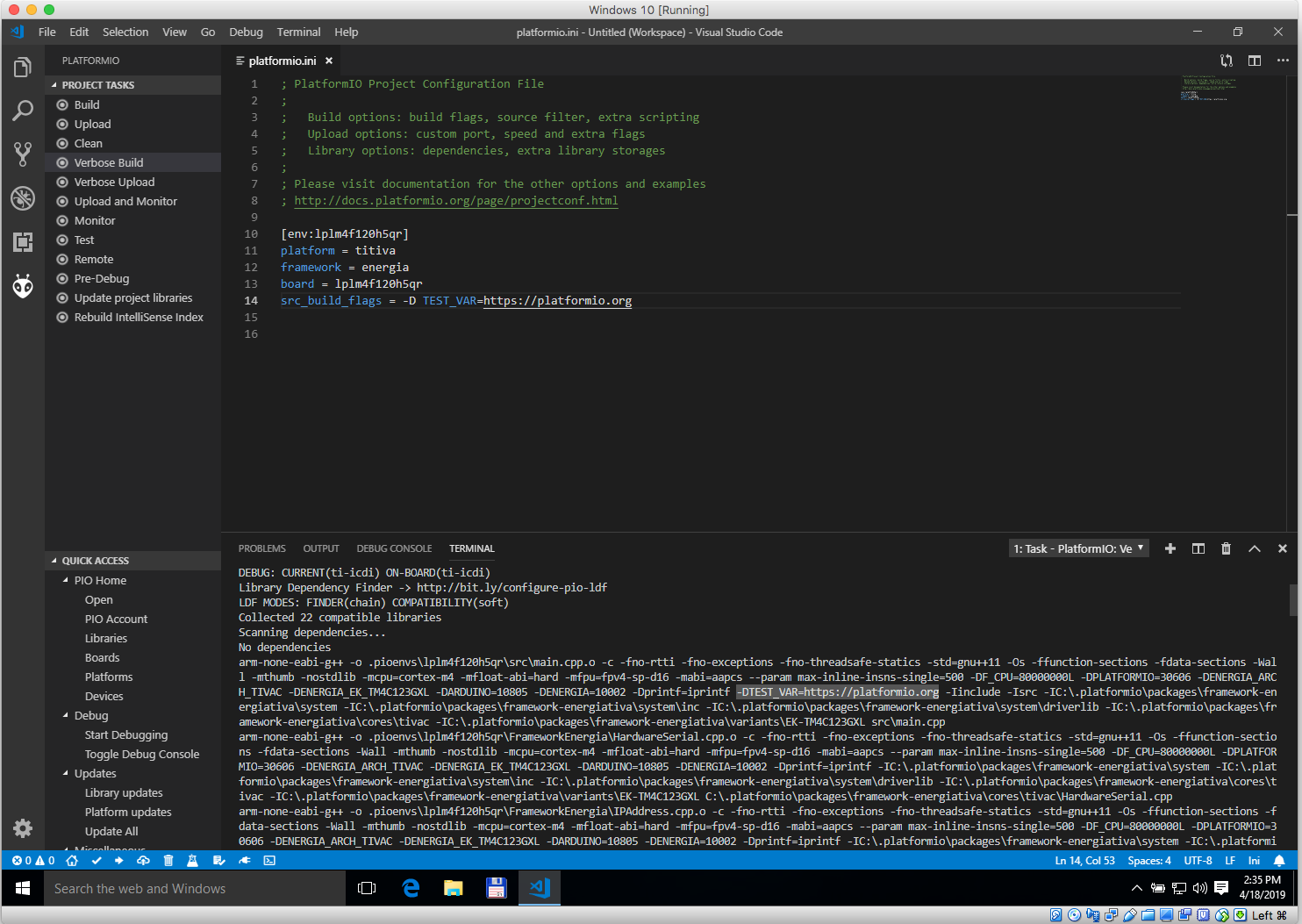Open a new terminal from the status bar icon
1302x924 pixels.
tap(268, 861)
